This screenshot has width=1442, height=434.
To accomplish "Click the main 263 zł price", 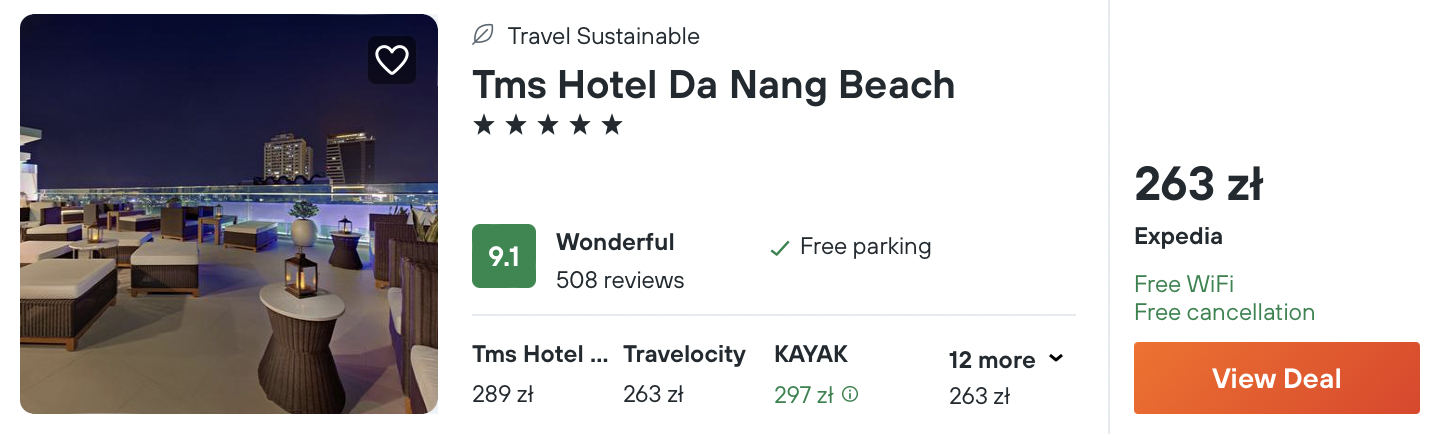I will tap(1198, 185).
